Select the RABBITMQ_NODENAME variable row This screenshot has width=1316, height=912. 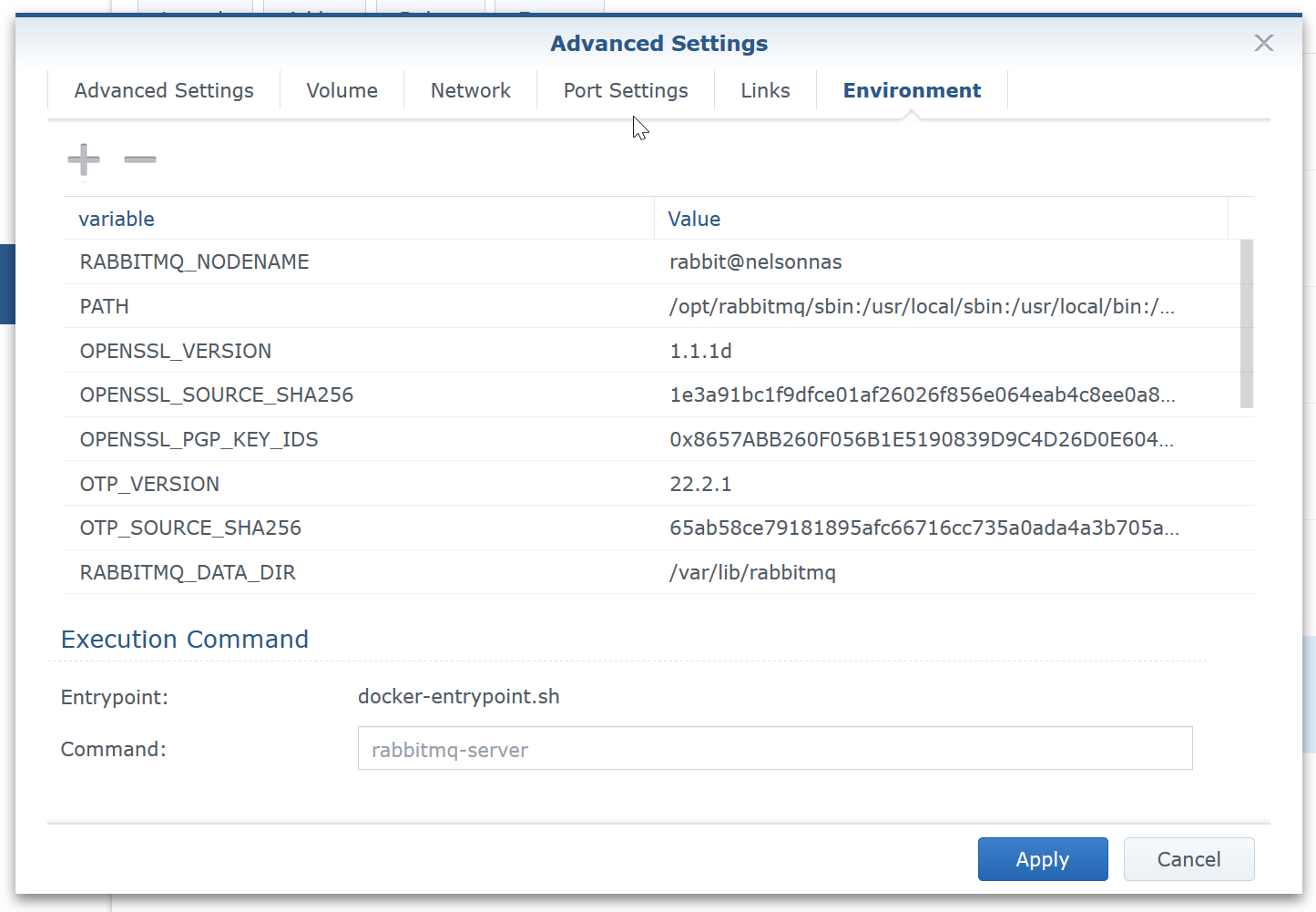195,262
